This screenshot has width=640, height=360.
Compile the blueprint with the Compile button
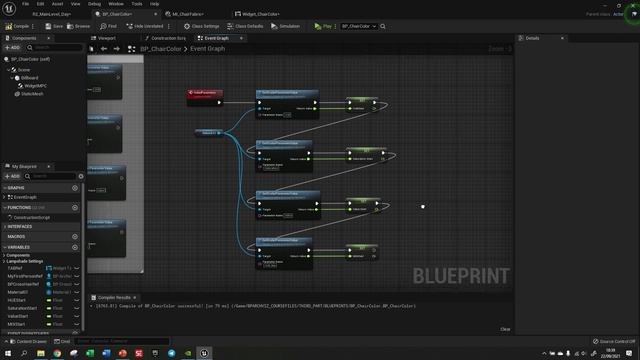17,26
